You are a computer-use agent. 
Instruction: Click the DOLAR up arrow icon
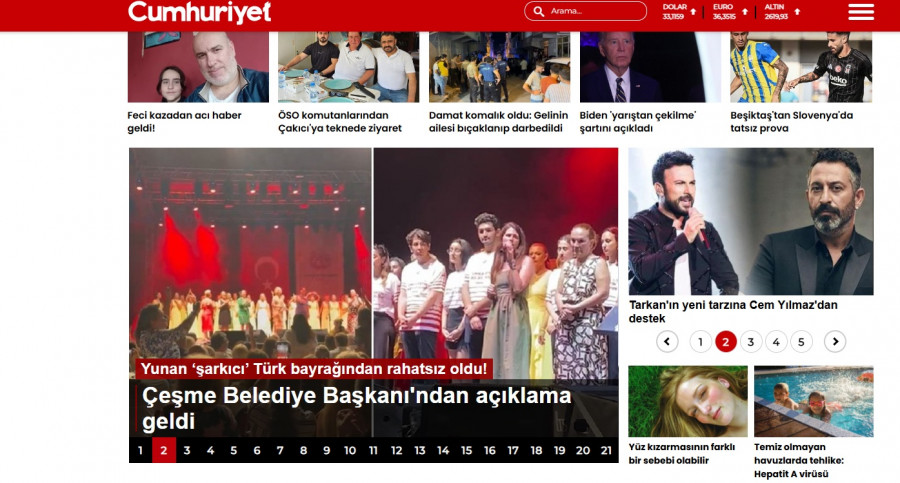click(x=693, y=11)
